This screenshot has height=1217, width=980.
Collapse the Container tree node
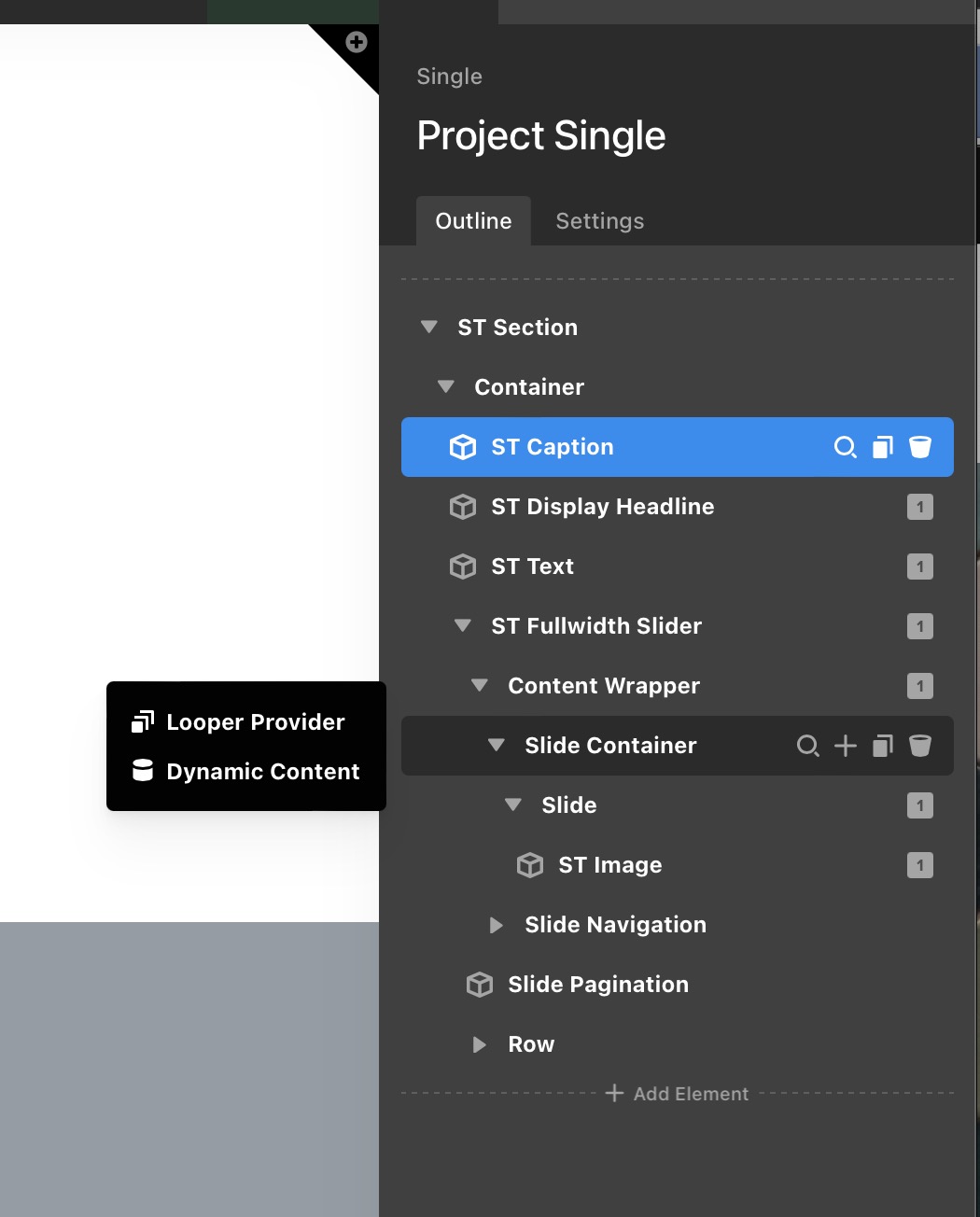446,387
